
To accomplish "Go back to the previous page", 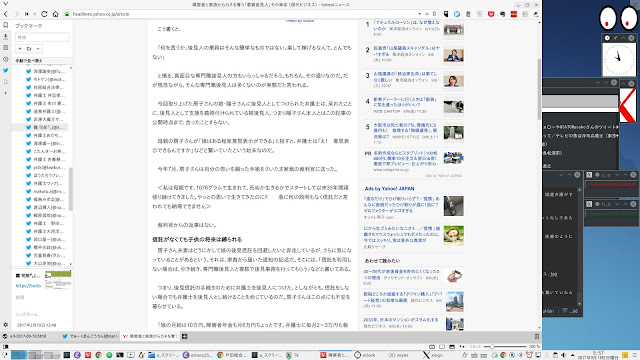I will pyautogui.click(x=6, y=14).
